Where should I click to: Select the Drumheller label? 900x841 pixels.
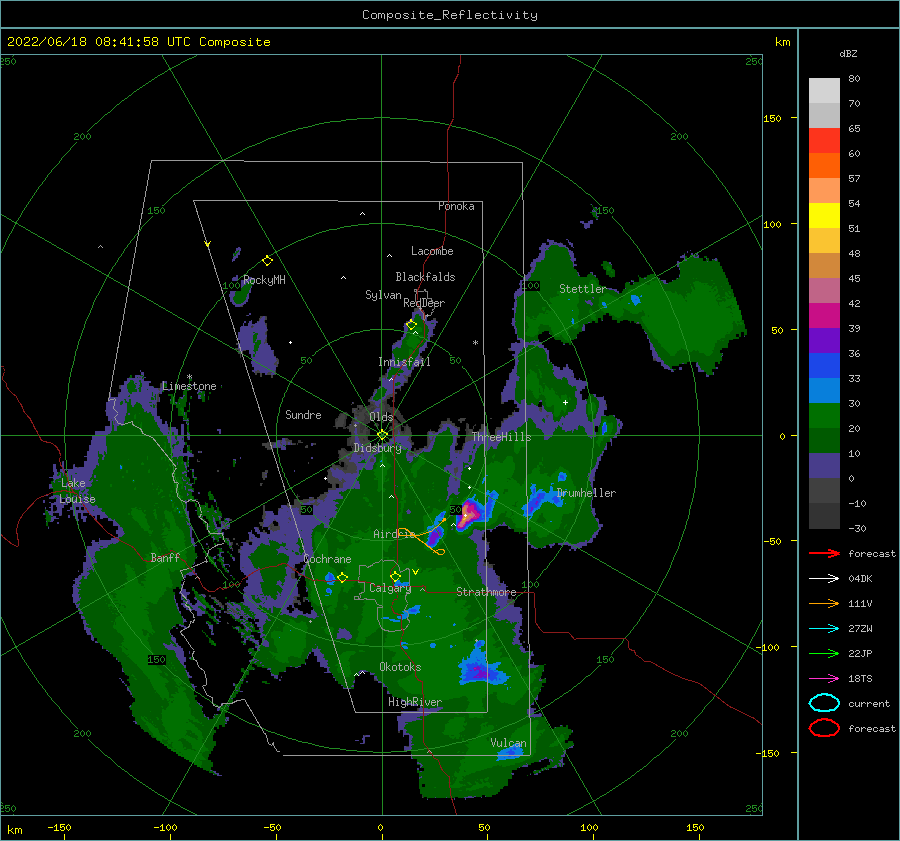586,493
